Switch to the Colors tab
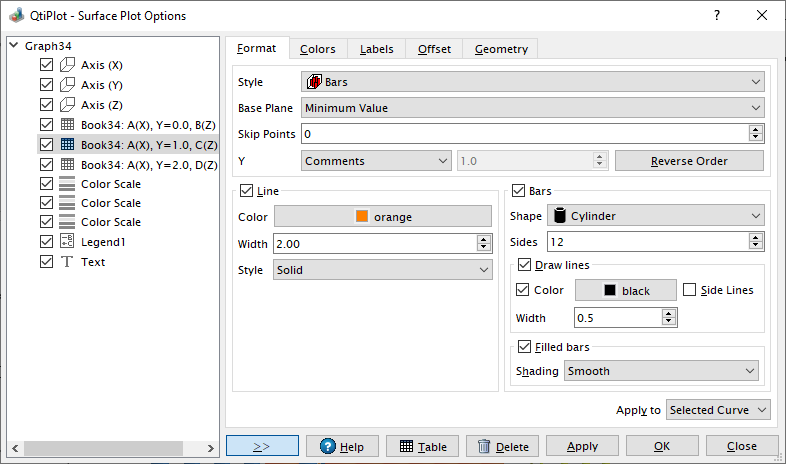This screenshot has width=786, height=464. tap(318, 49)
